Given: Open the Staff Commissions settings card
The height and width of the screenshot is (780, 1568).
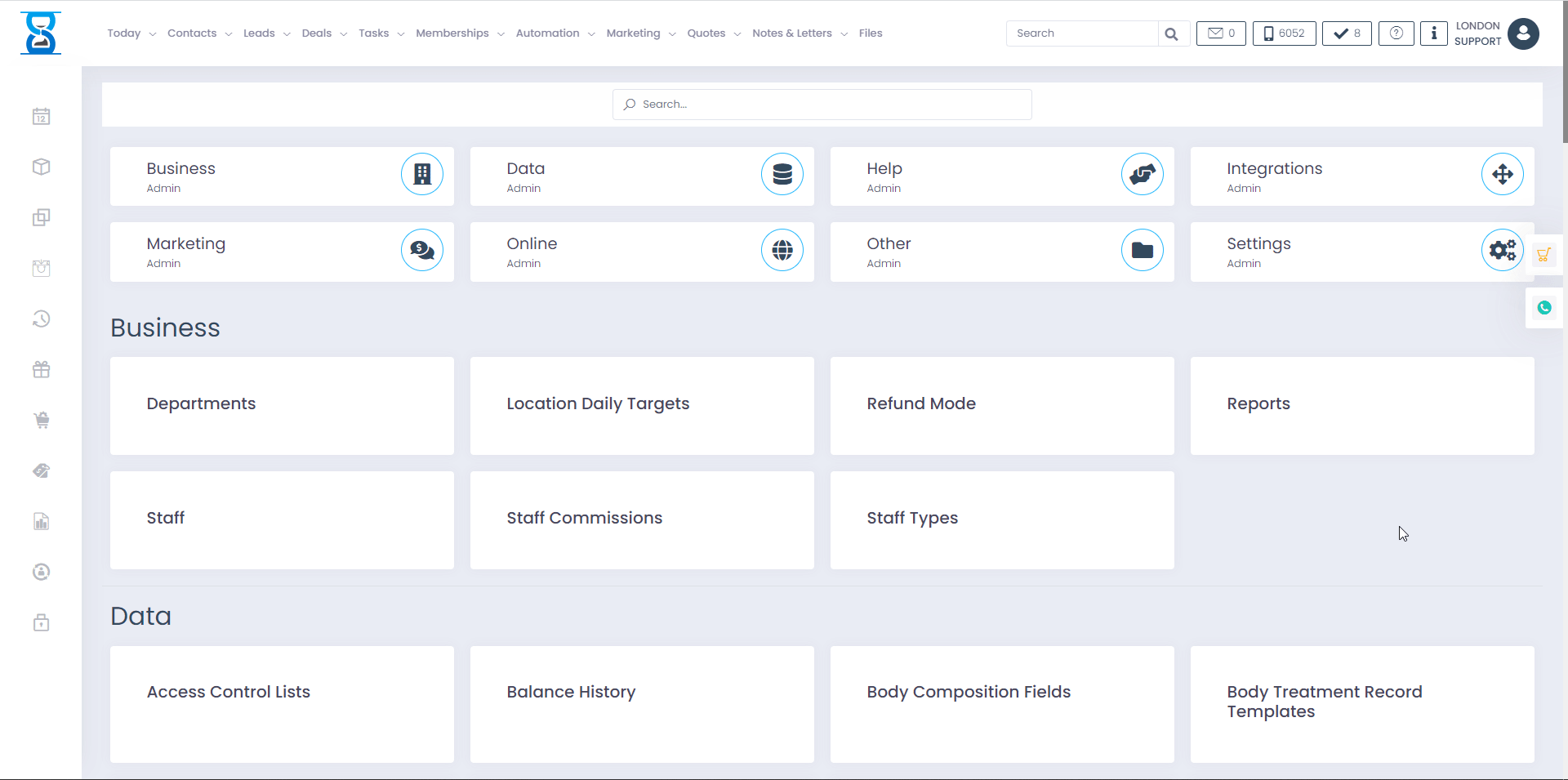Looking at the screenshot, I should click(585, 518).
